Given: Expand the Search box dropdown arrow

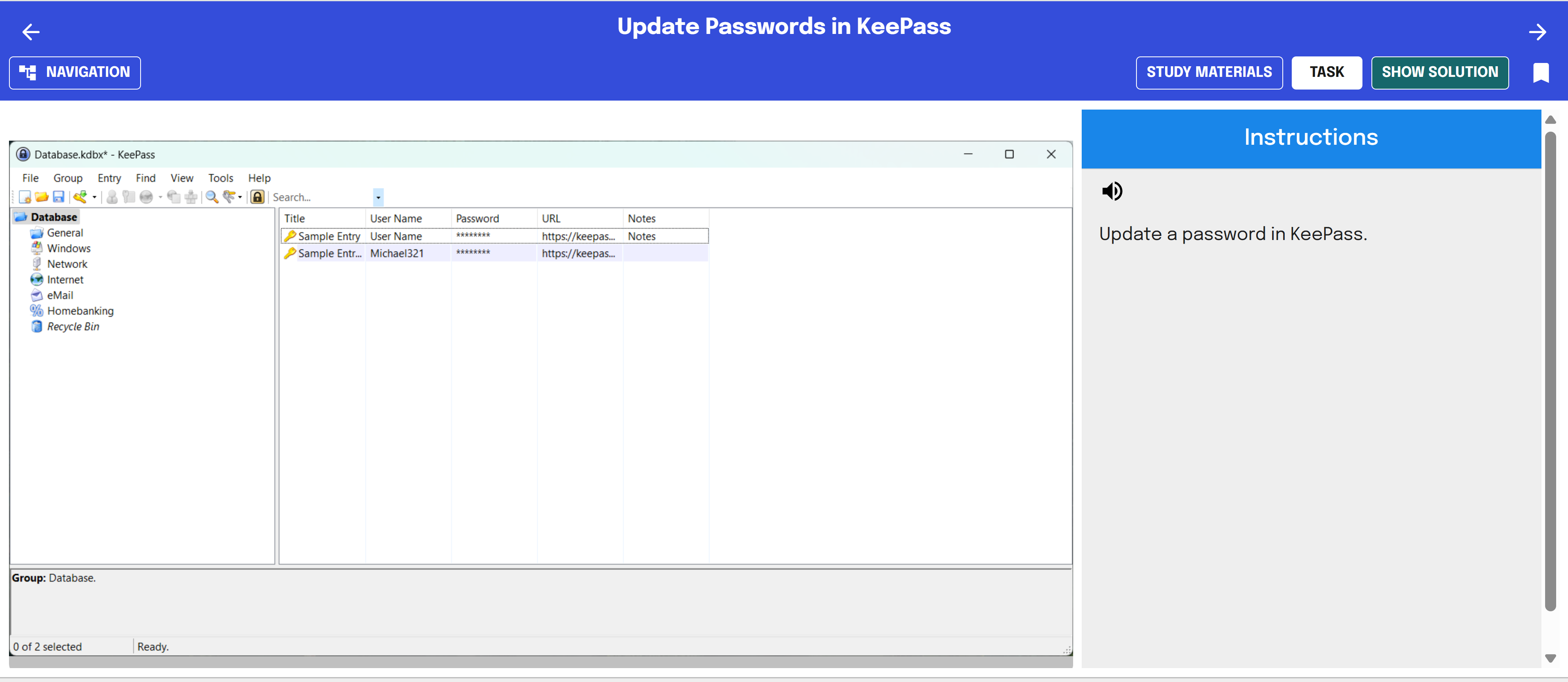Looking at the screenshot, I should (x=378, y=197).
